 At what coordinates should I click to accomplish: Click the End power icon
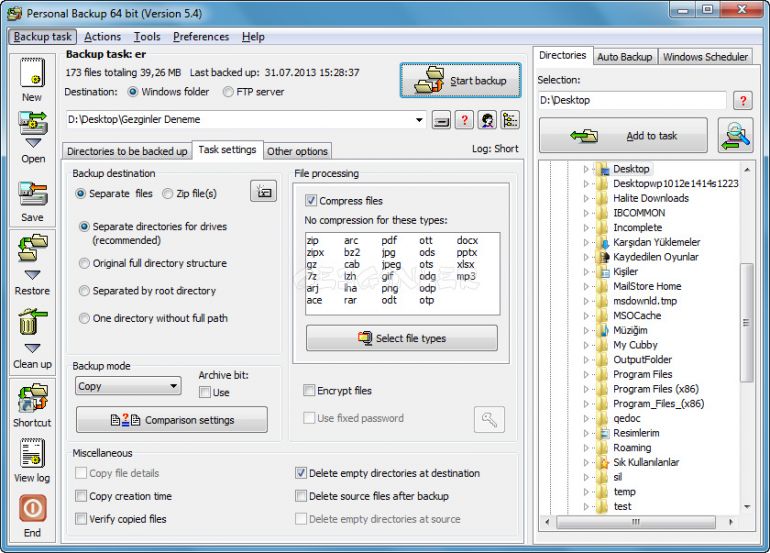[33, 508]
